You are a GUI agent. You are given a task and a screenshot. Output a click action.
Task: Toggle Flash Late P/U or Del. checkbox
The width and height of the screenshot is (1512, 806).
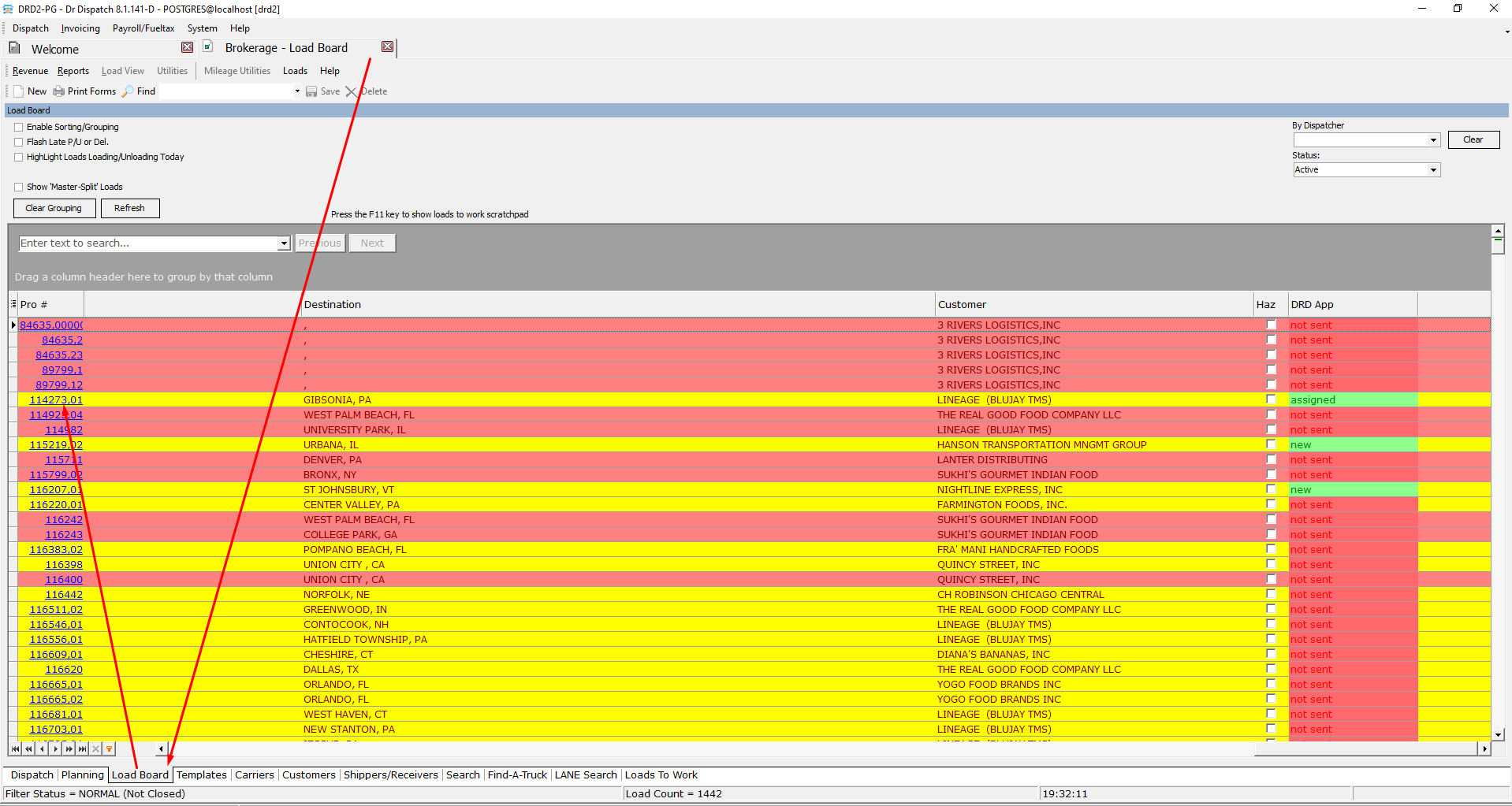[x=19, y=142]
